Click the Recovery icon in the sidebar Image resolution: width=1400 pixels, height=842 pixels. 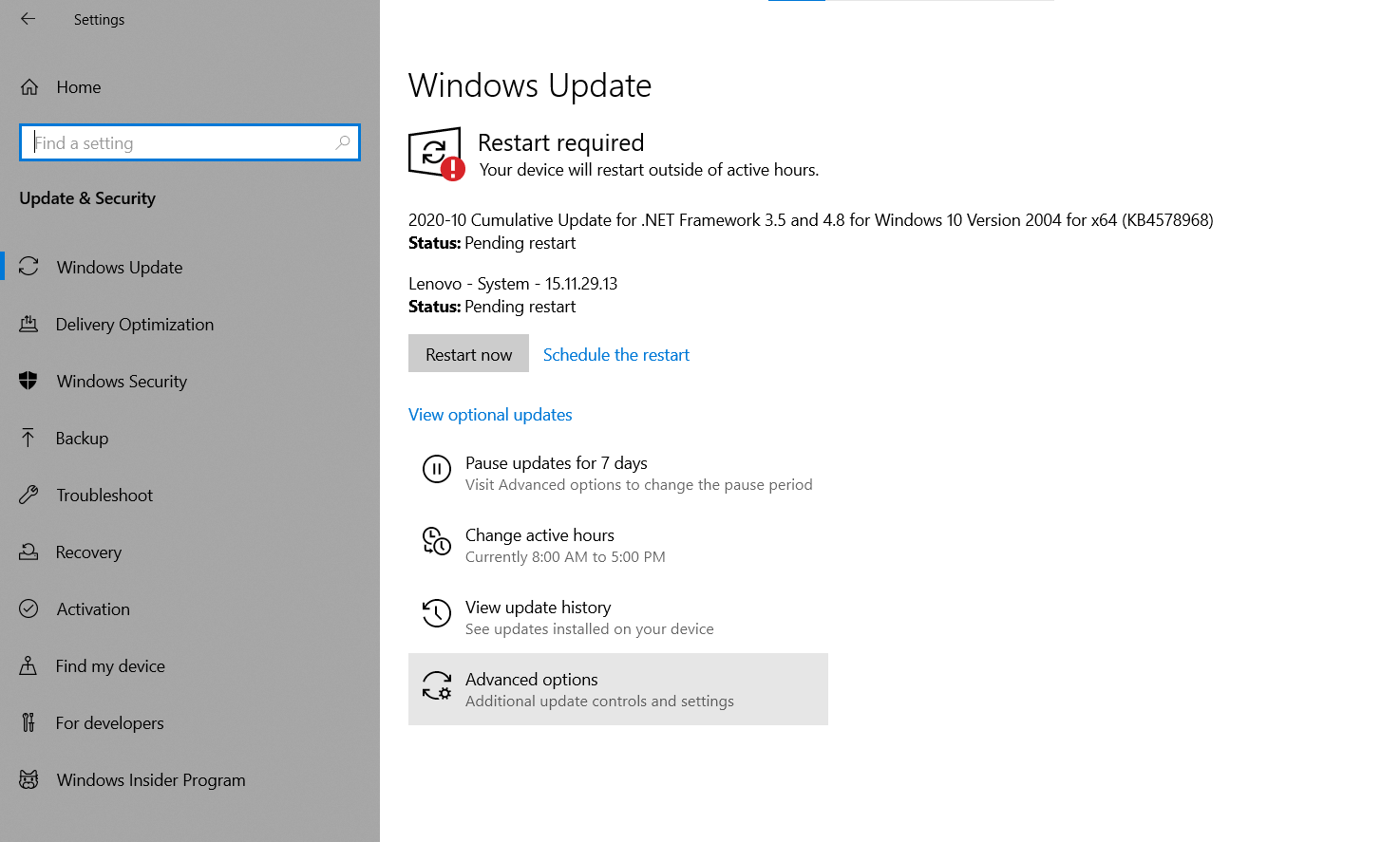coord(28,552)
